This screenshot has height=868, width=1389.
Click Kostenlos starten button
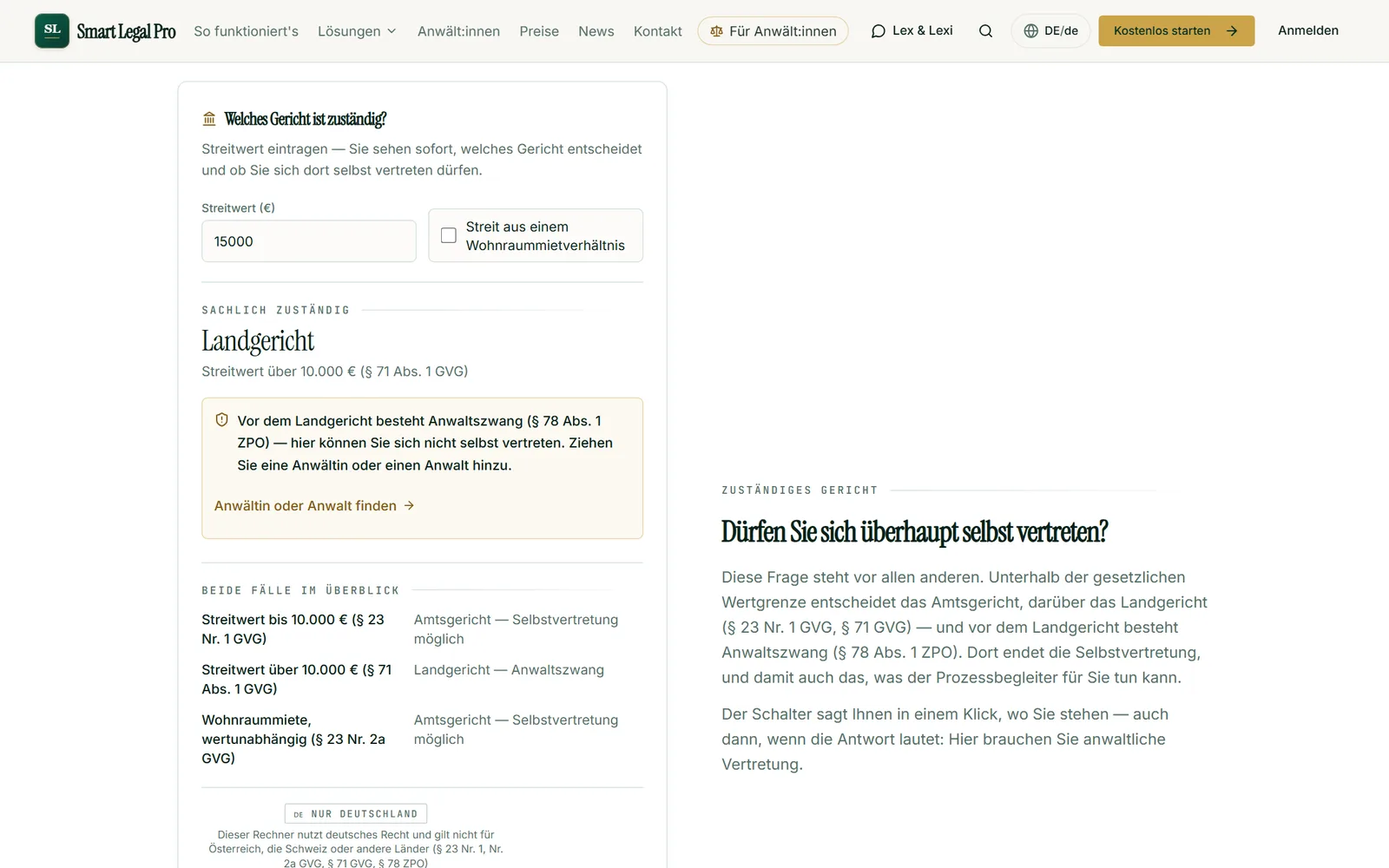(1176, 31)
